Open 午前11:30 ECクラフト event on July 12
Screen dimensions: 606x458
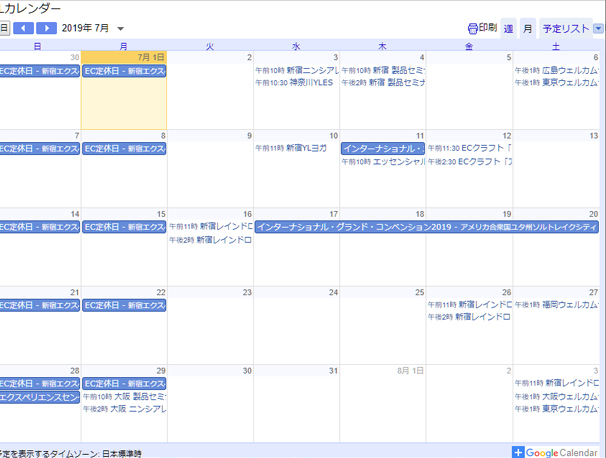(x=470, y=148)
